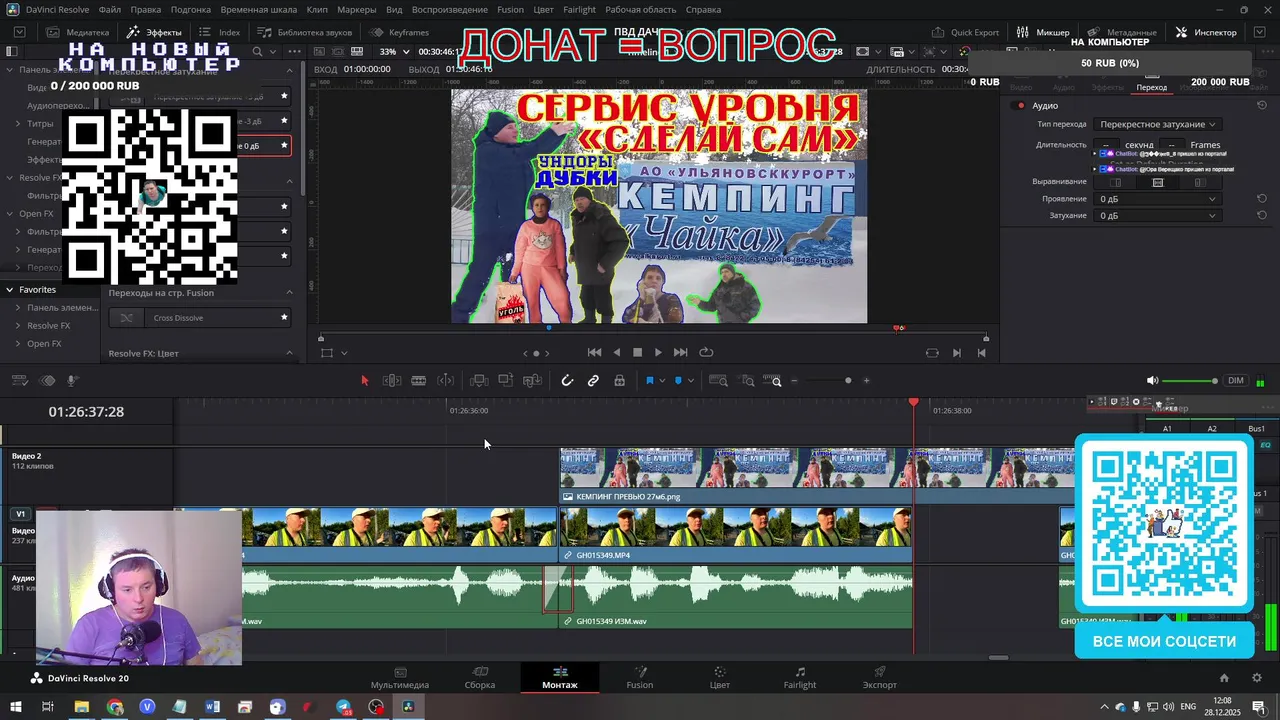Switch to the Сборка page tab

coord(480,677)
